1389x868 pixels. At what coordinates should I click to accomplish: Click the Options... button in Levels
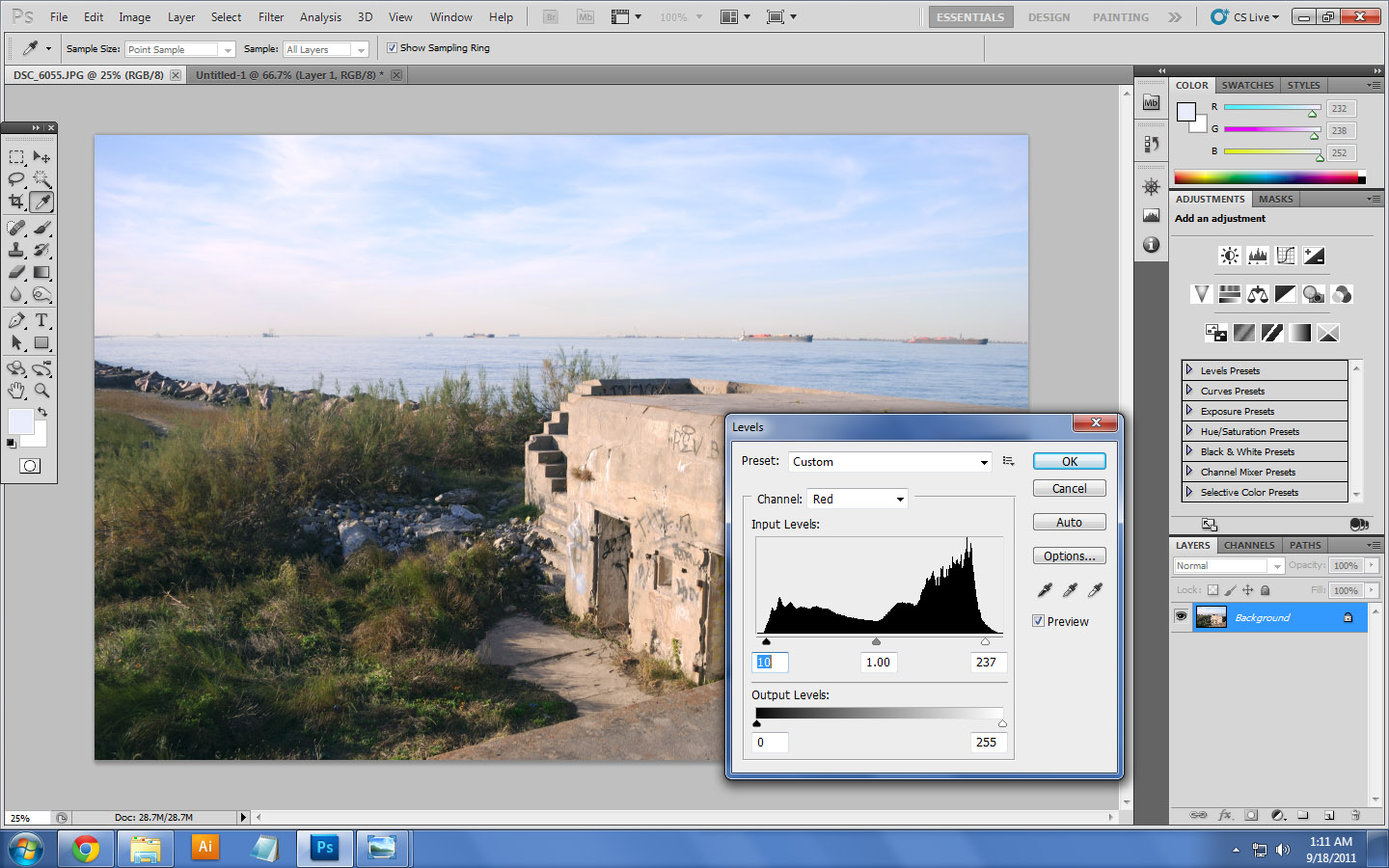(x=1069, y=556)
